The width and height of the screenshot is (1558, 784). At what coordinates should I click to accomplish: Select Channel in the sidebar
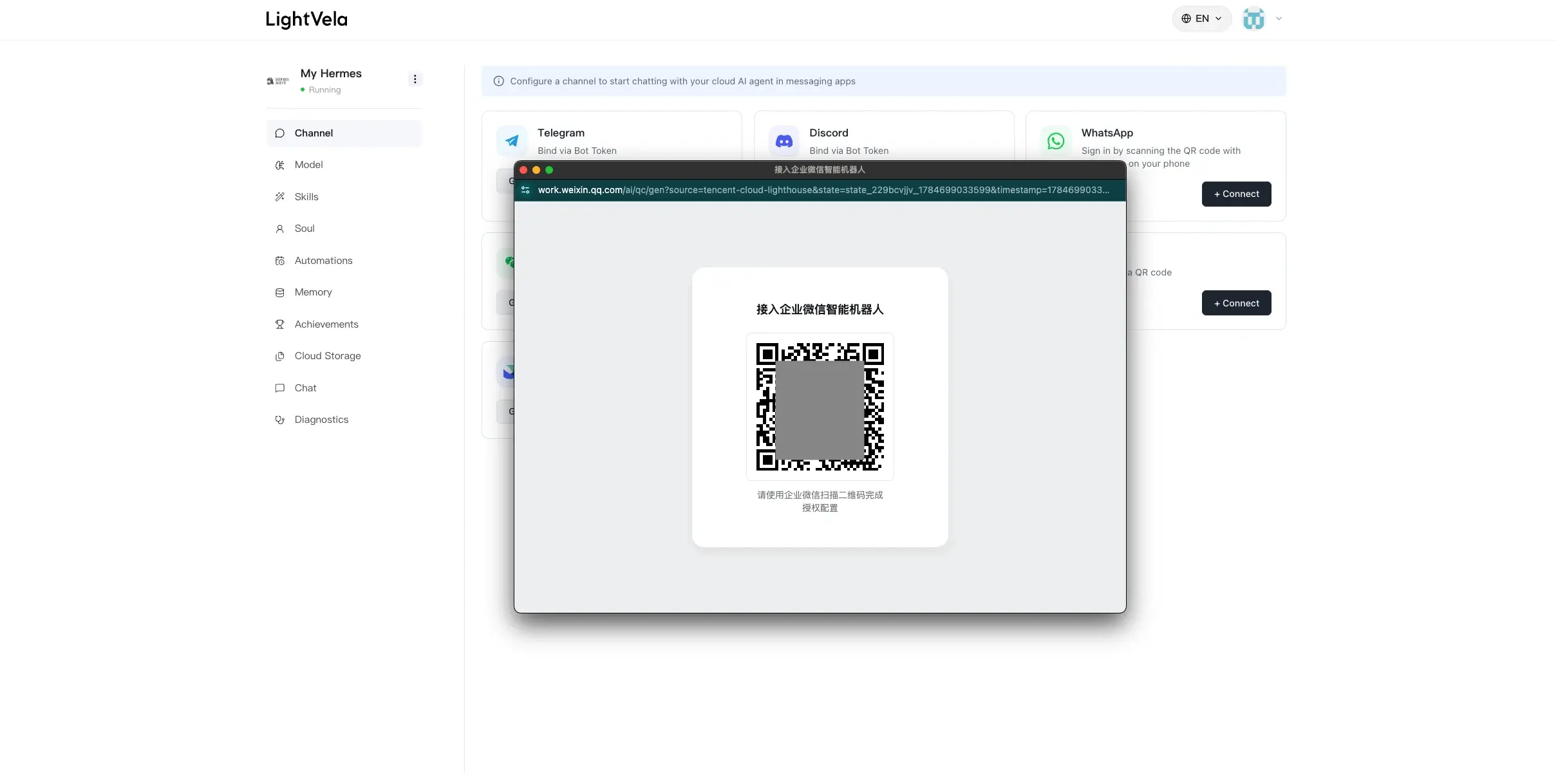coord(344,133)
